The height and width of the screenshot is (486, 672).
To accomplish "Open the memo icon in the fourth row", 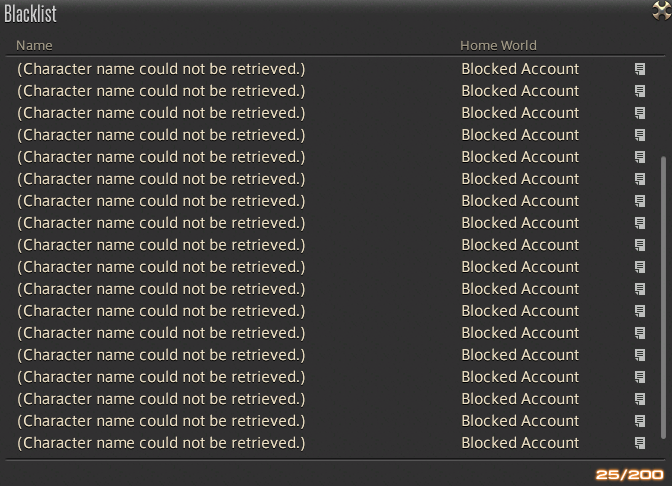I will pos(640,135).
